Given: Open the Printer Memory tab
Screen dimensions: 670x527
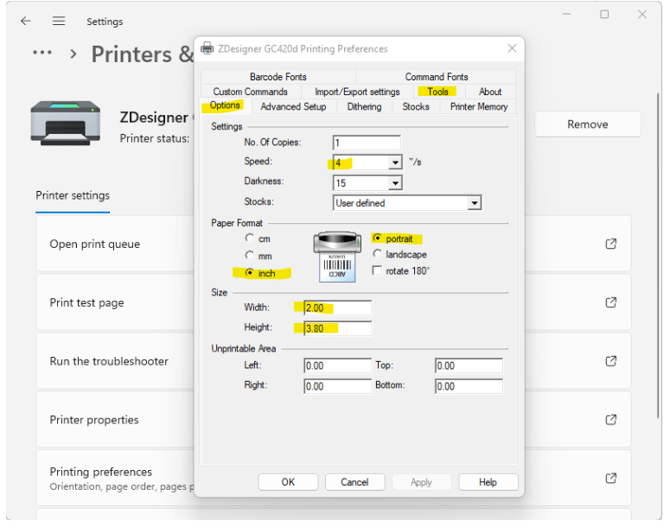Looking at the screenshot, I should [479, 106].
